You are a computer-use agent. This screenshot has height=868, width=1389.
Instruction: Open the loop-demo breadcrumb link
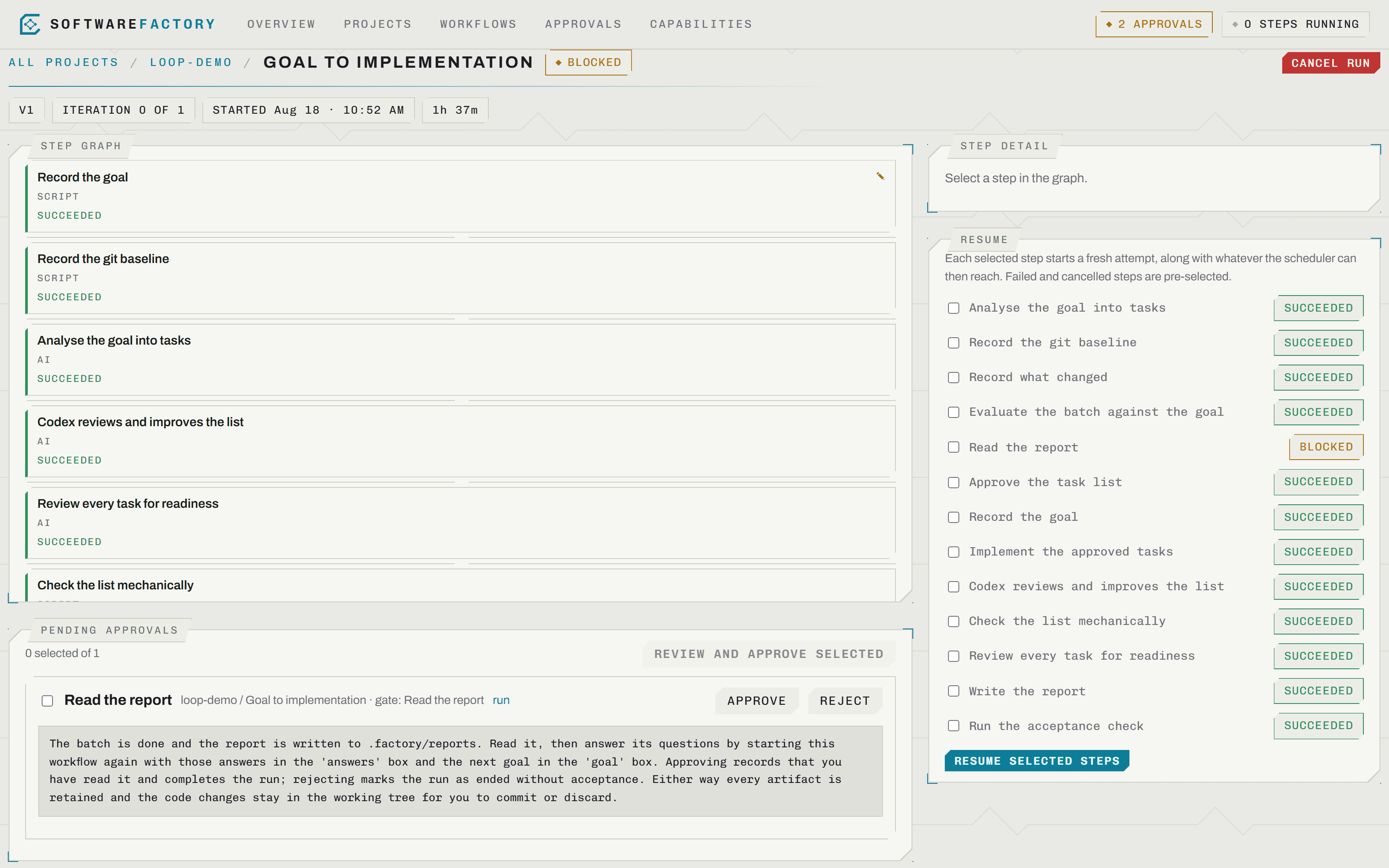[x=191, y=62]
